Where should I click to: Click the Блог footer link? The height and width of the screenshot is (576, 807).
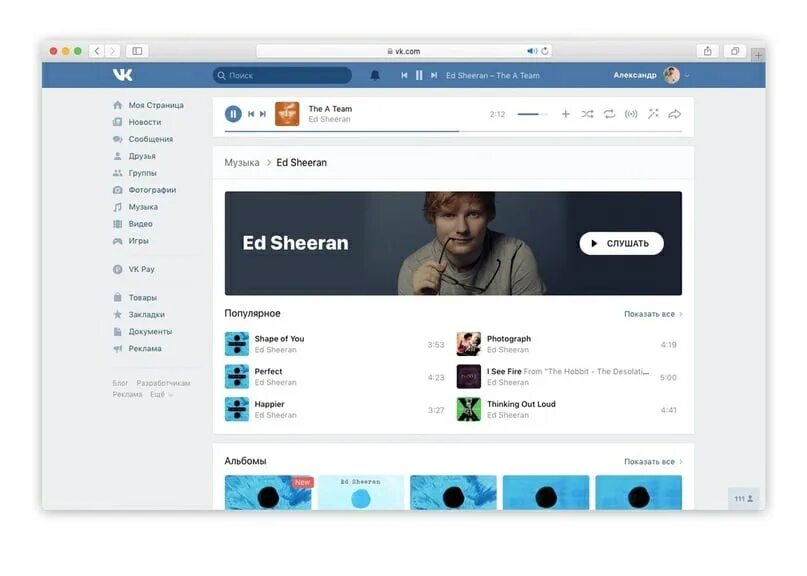pos(120,383)
